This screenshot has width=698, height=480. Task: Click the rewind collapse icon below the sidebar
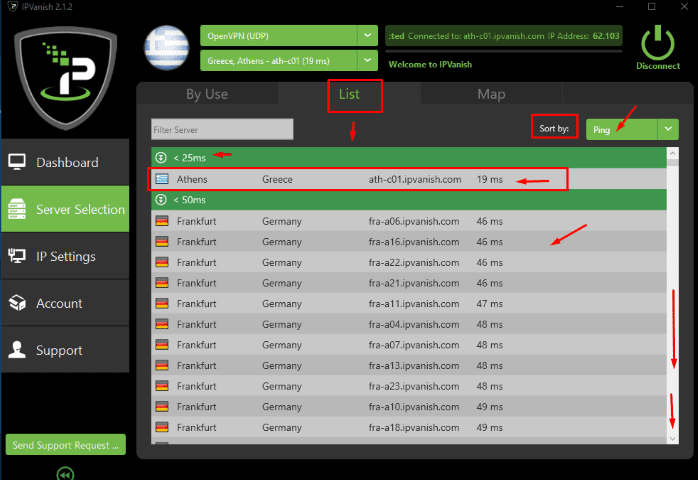(x=65, y=474)
